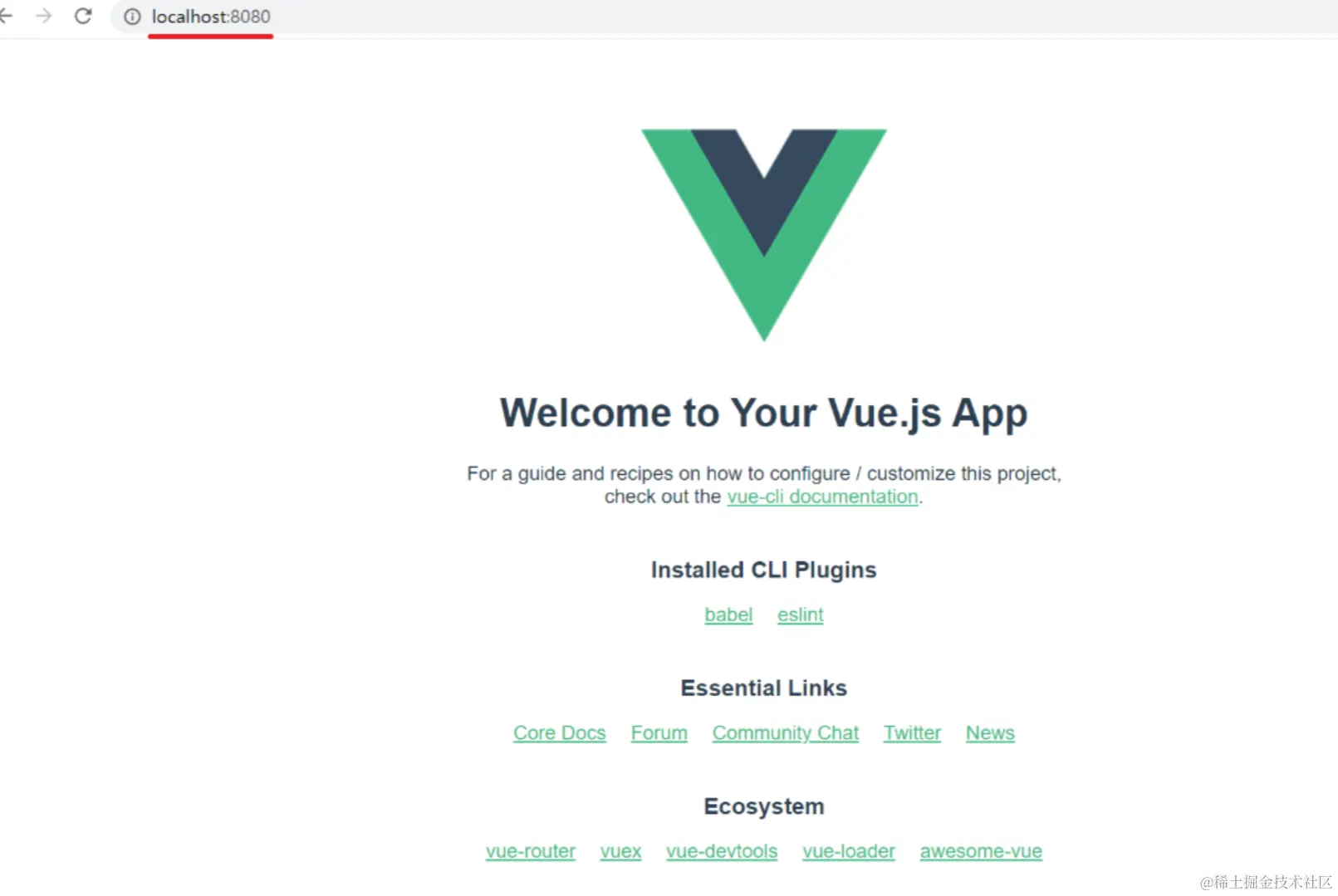The width and height of the screenshot is (1338, 896).
Task: Visit the Core Docs link
Action: (560, 733)
